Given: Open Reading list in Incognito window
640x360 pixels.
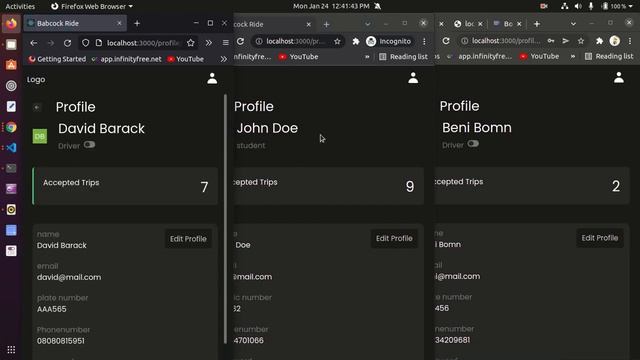Looking at the screenshot, I should [403, 57].
